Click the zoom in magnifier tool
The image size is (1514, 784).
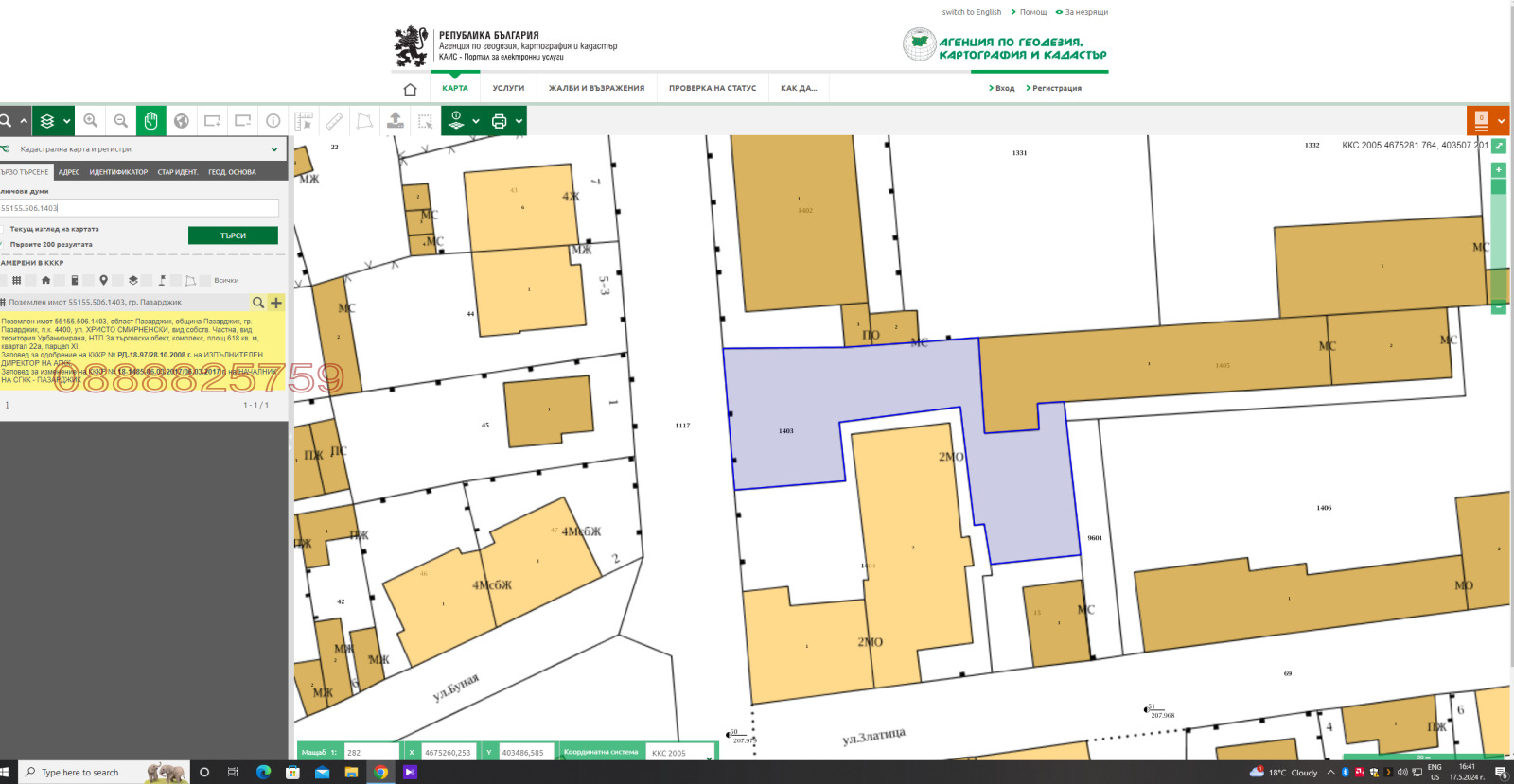coord(91,121)
